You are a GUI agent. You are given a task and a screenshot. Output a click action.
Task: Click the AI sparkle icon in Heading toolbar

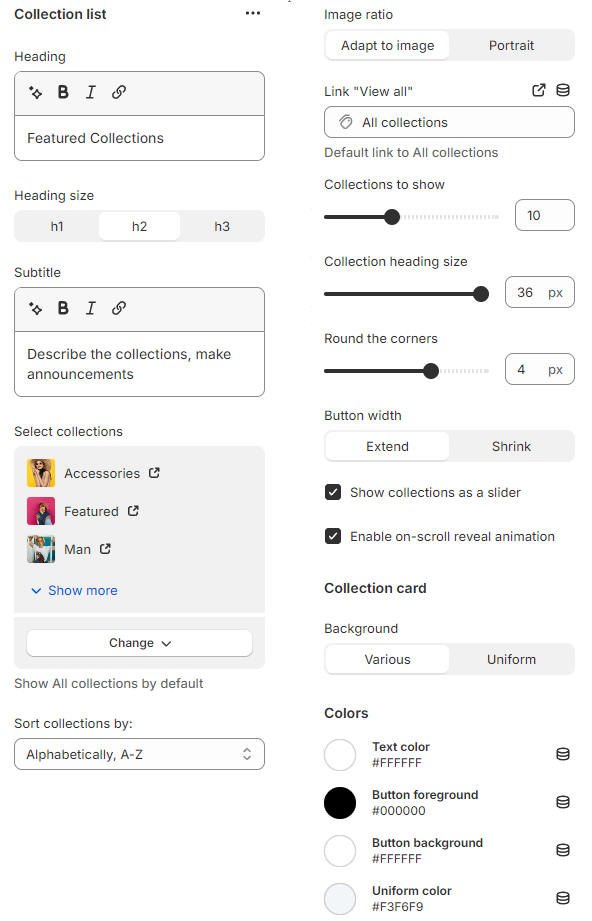[33, 91]
